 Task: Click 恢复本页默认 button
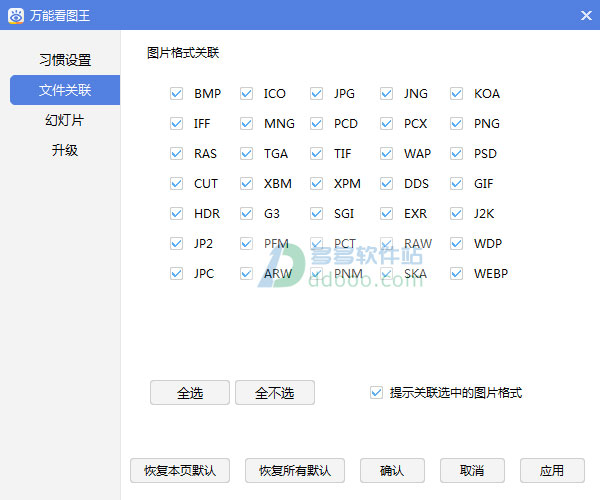180,471
